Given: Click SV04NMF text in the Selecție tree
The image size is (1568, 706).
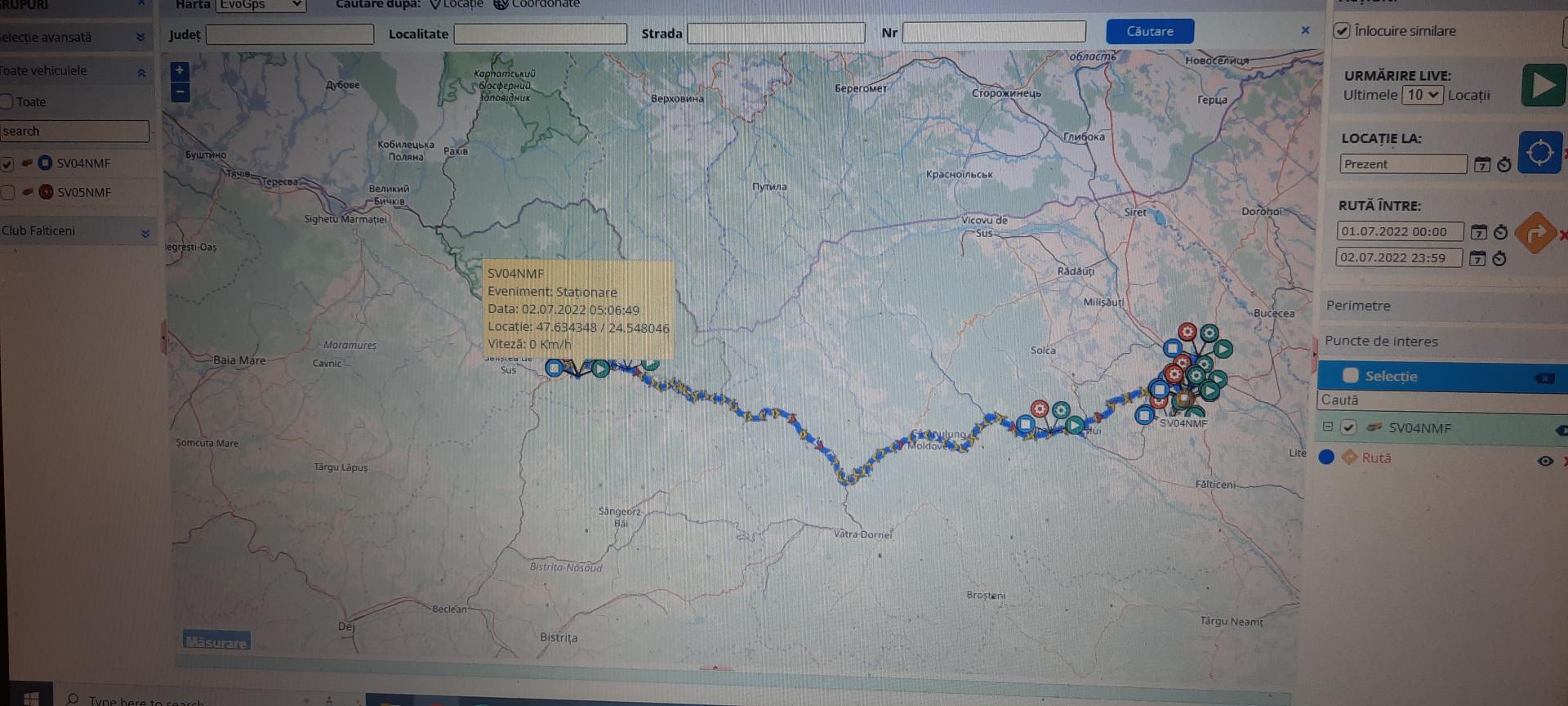Looking at the screenshot, I should tap(1419, 427).
